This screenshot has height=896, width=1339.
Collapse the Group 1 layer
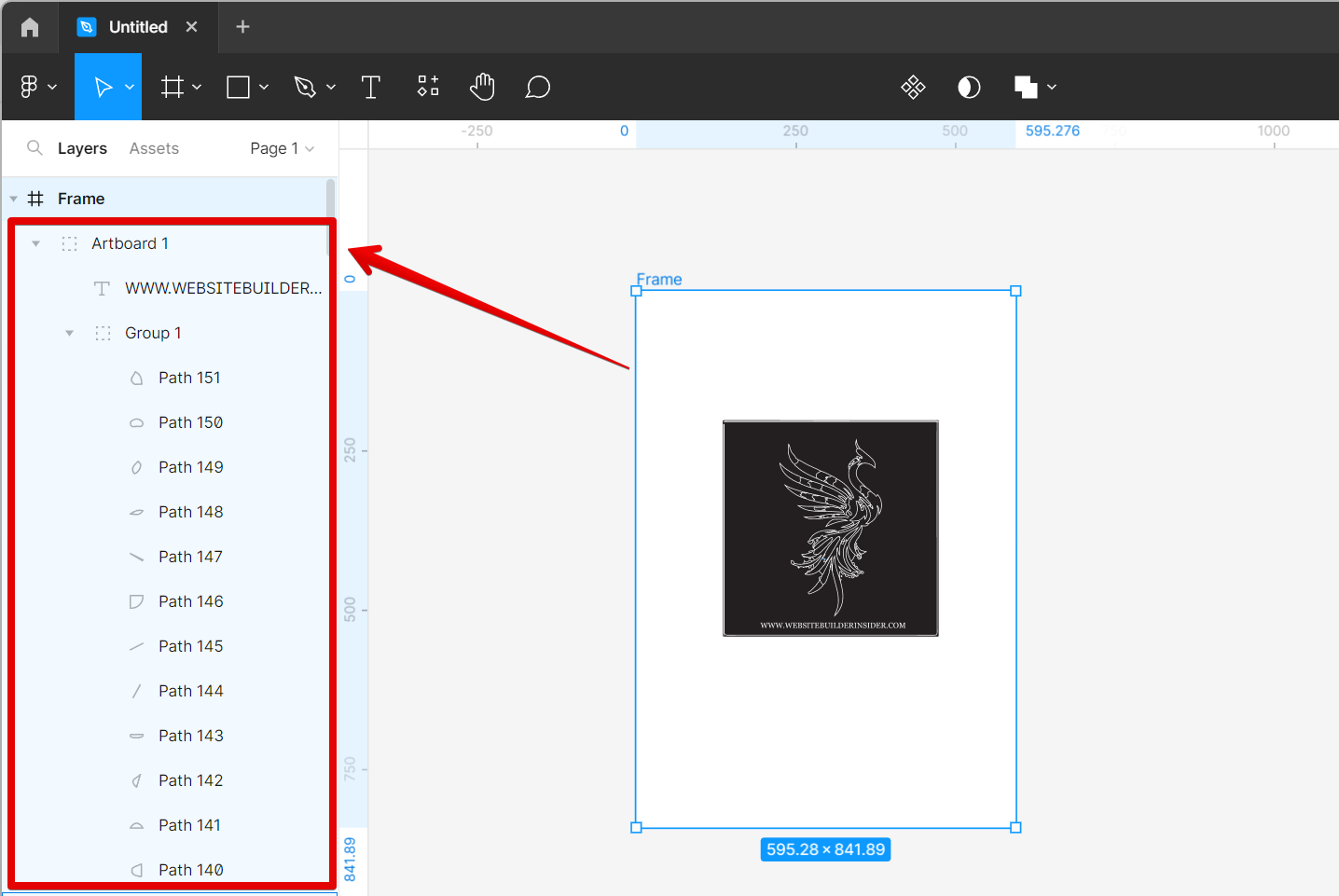click(x=69, y=333)
